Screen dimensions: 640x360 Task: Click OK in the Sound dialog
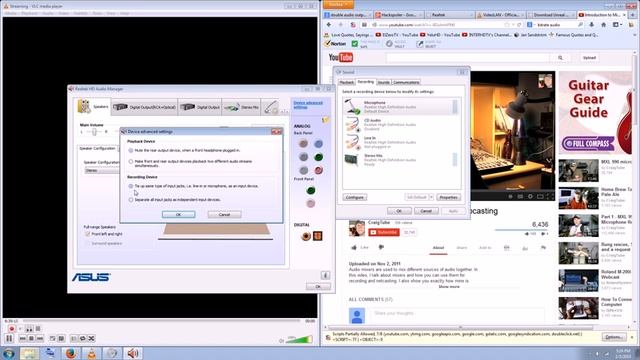(399, 211)
